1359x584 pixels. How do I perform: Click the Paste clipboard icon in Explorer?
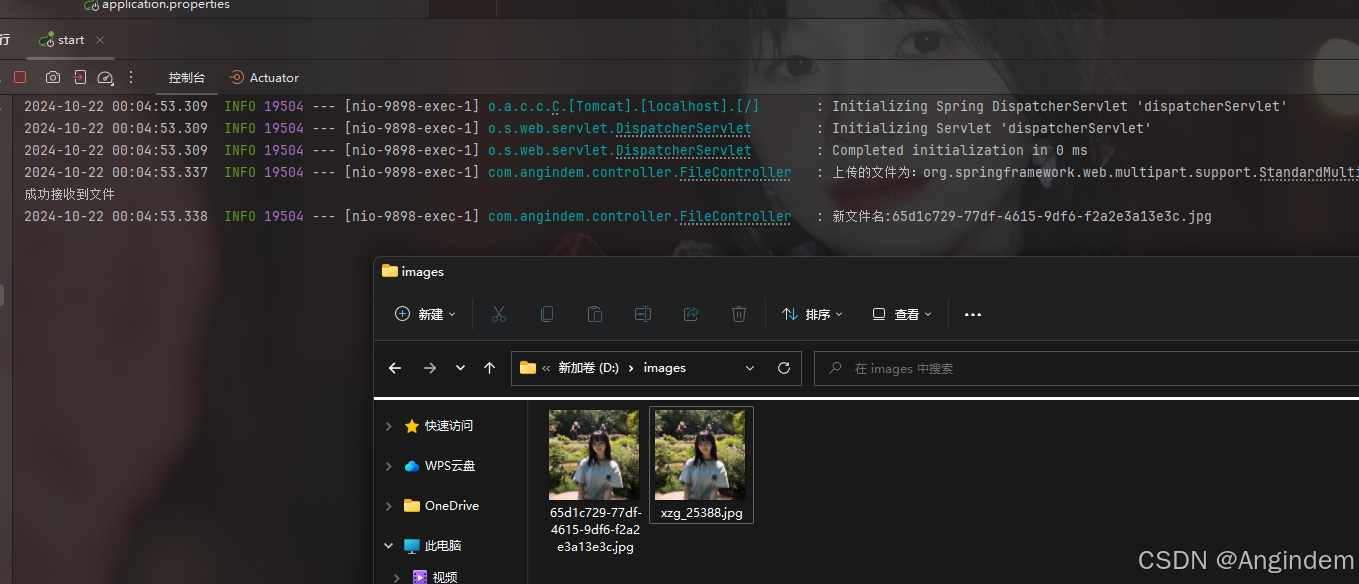click(x=595, y=314)
